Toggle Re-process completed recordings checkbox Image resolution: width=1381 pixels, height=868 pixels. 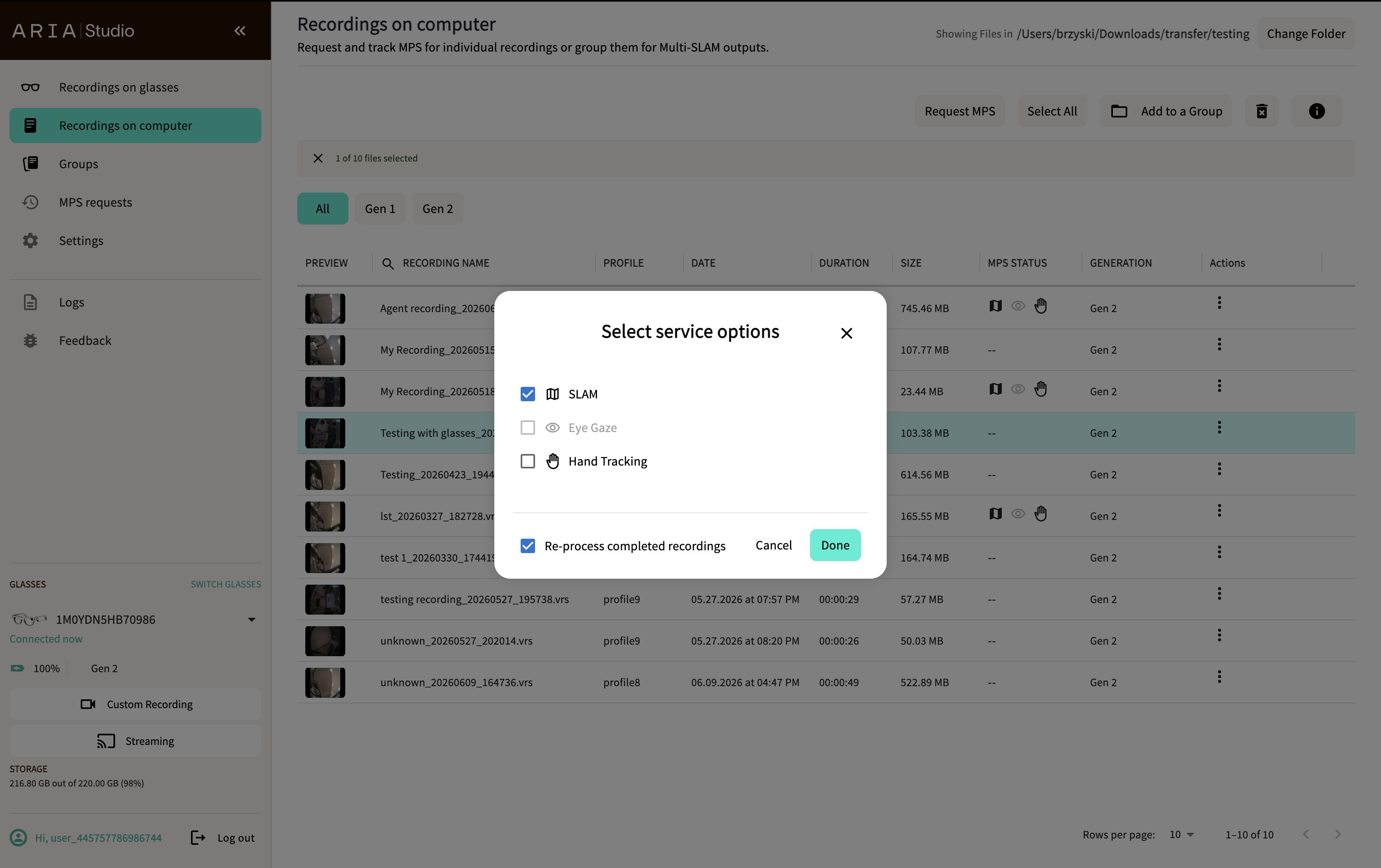click(x=527, y=545)
